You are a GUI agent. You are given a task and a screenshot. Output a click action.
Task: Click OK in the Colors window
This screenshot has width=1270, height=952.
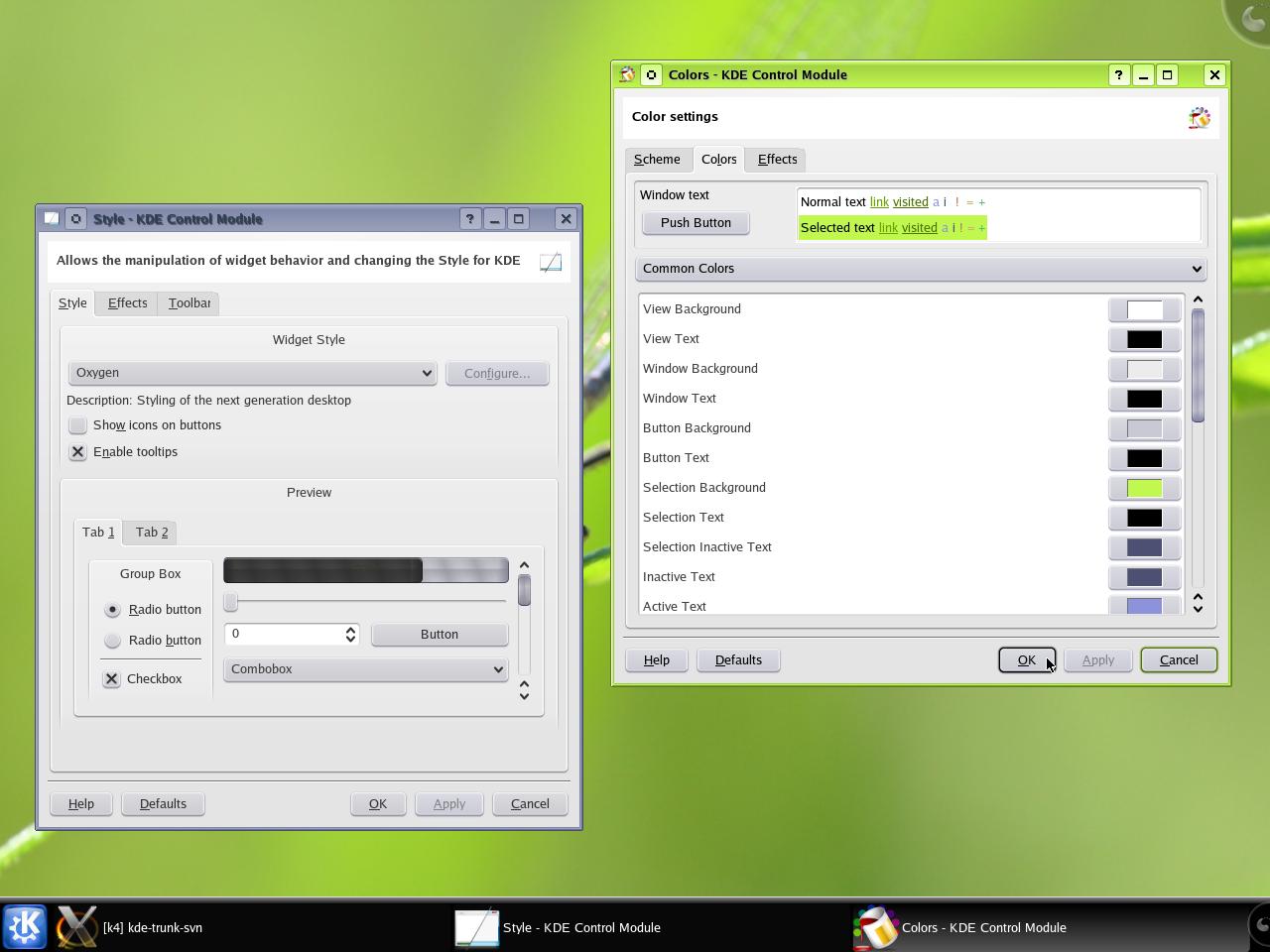click(1027, 660)
